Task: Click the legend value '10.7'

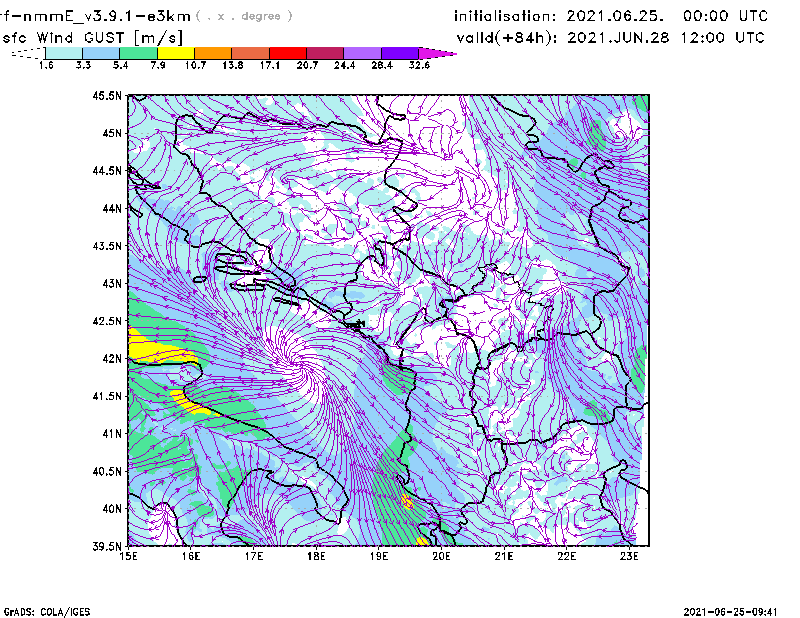Action: click(195, 65)
